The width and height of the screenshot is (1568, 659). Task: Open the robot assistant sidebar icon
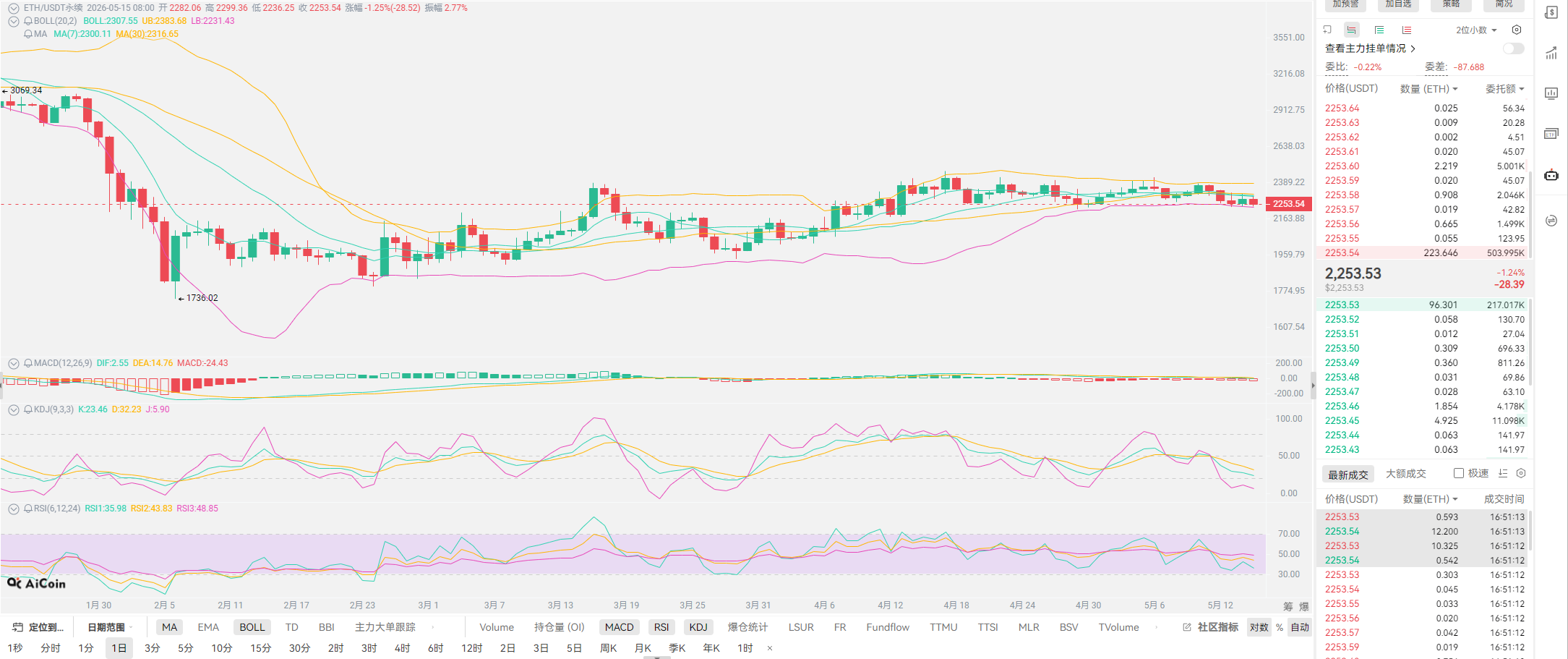(x=1551, y=175)
